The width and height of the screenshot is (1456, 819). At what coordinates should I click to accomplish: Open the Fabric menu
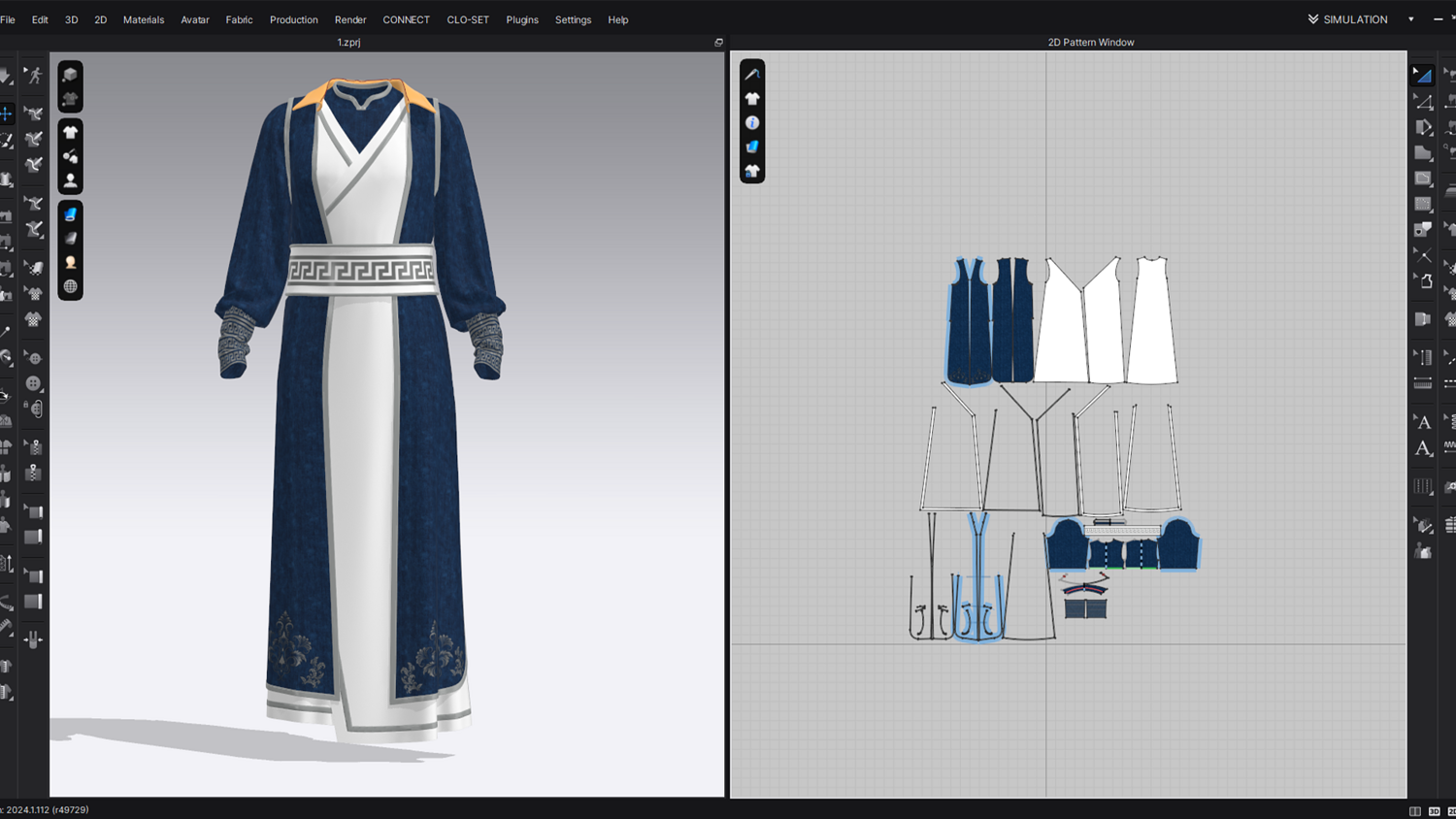(x=239, y=19)
